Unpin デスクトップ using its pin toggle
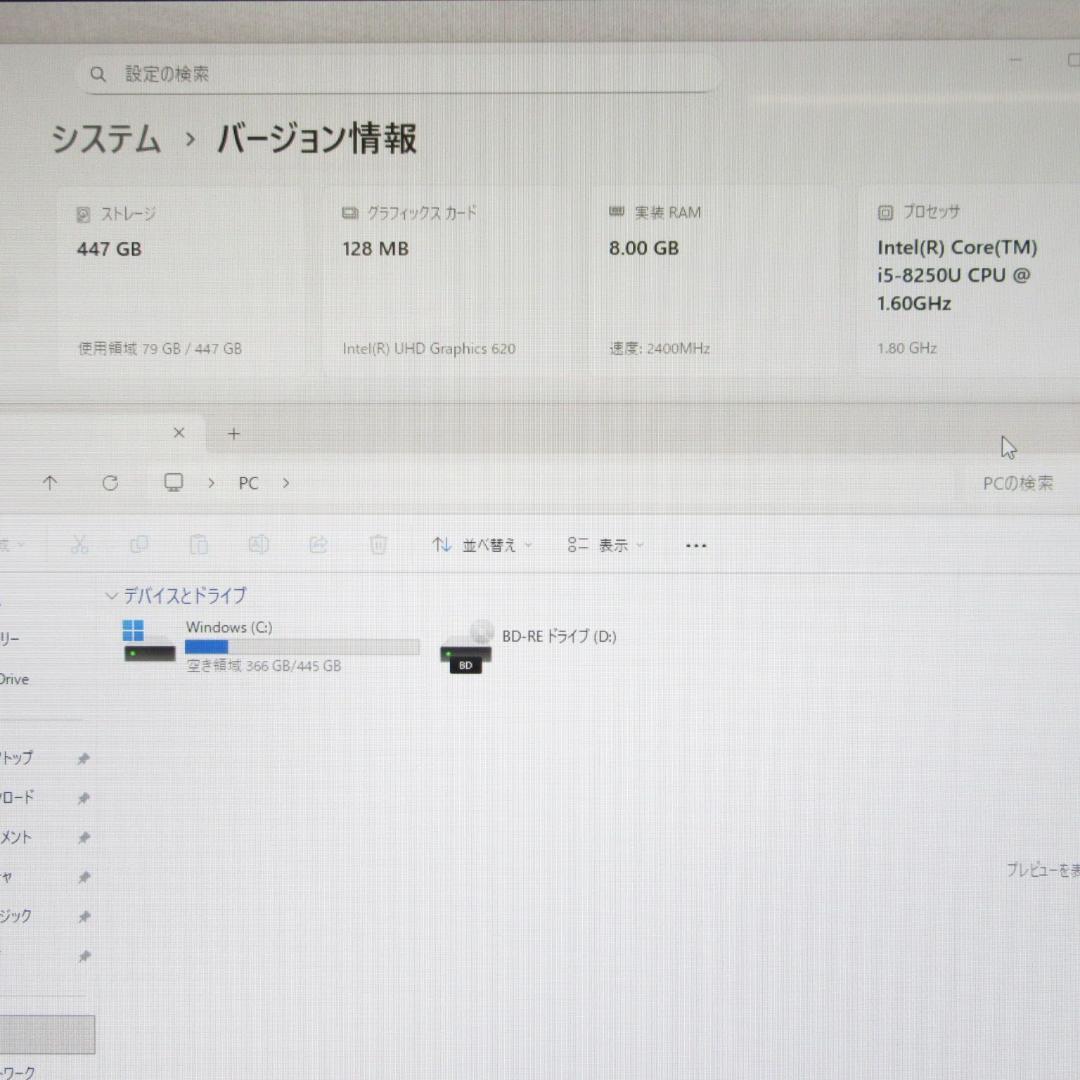This screenshot has width=1080, height=1080. point(84,758)
